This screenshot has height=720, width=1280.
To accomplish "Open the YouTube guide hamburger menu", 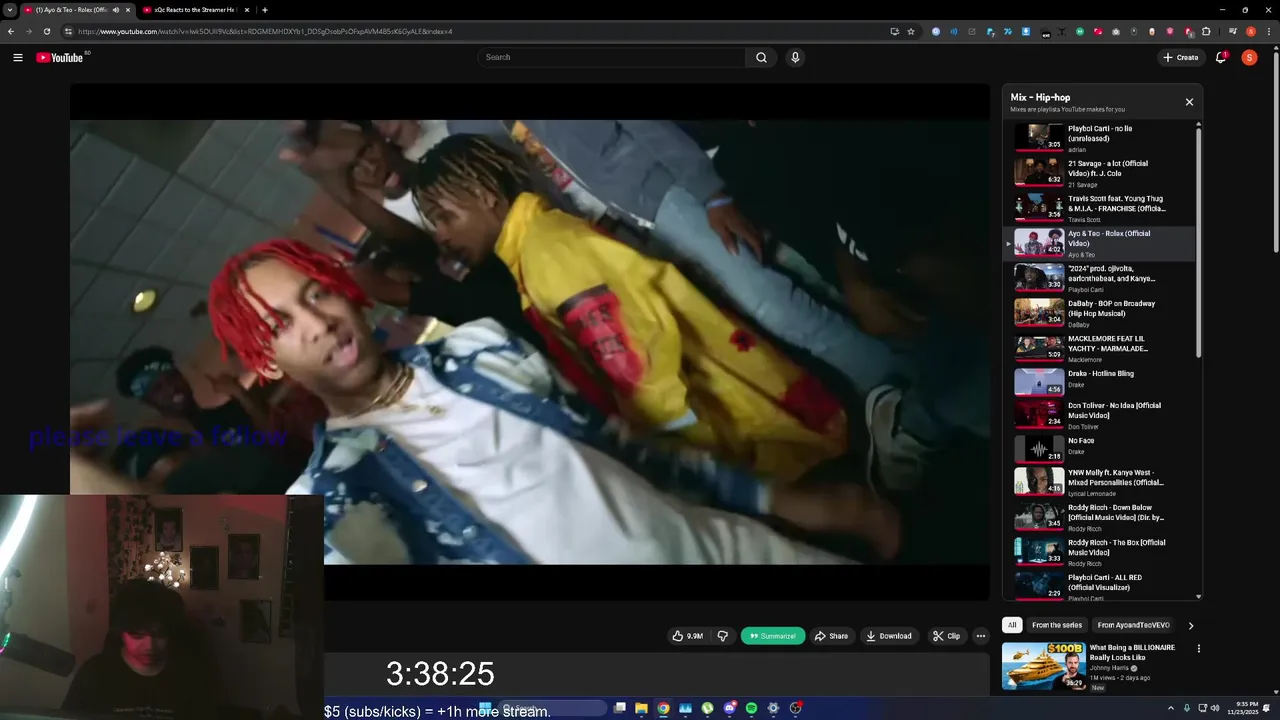I will [18, 57].
